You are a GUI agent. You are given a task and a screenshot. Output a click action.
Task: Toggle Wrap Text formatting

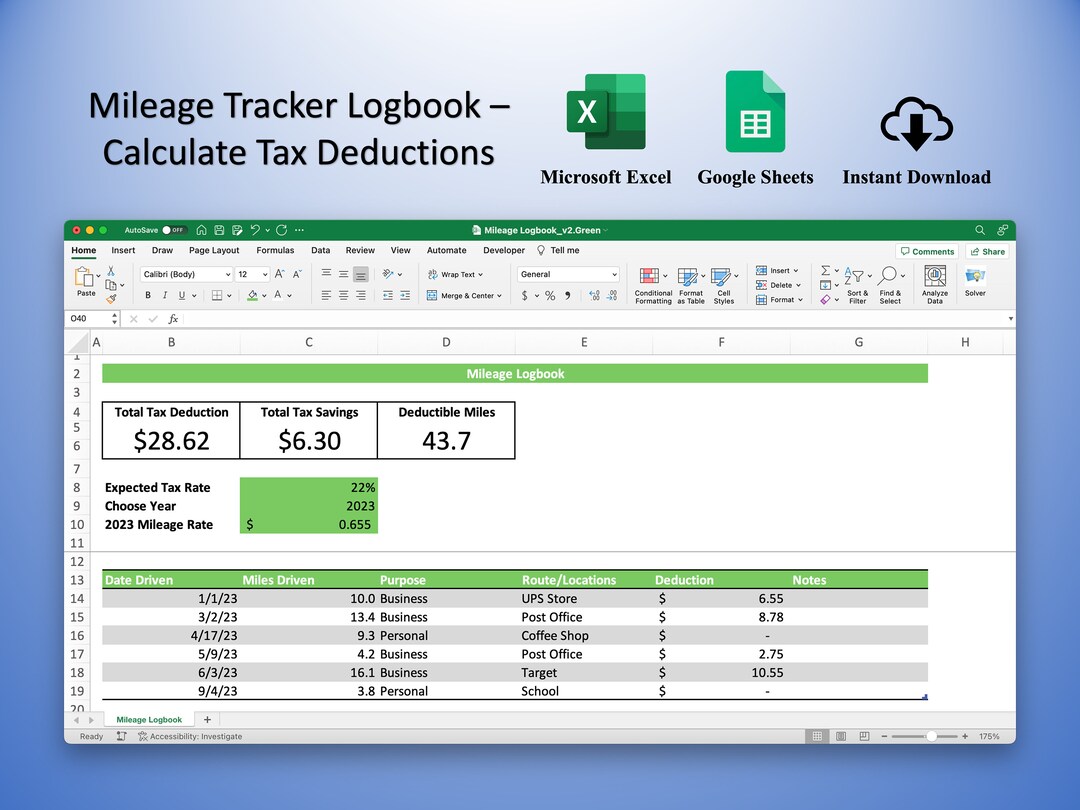pos(456,274)
